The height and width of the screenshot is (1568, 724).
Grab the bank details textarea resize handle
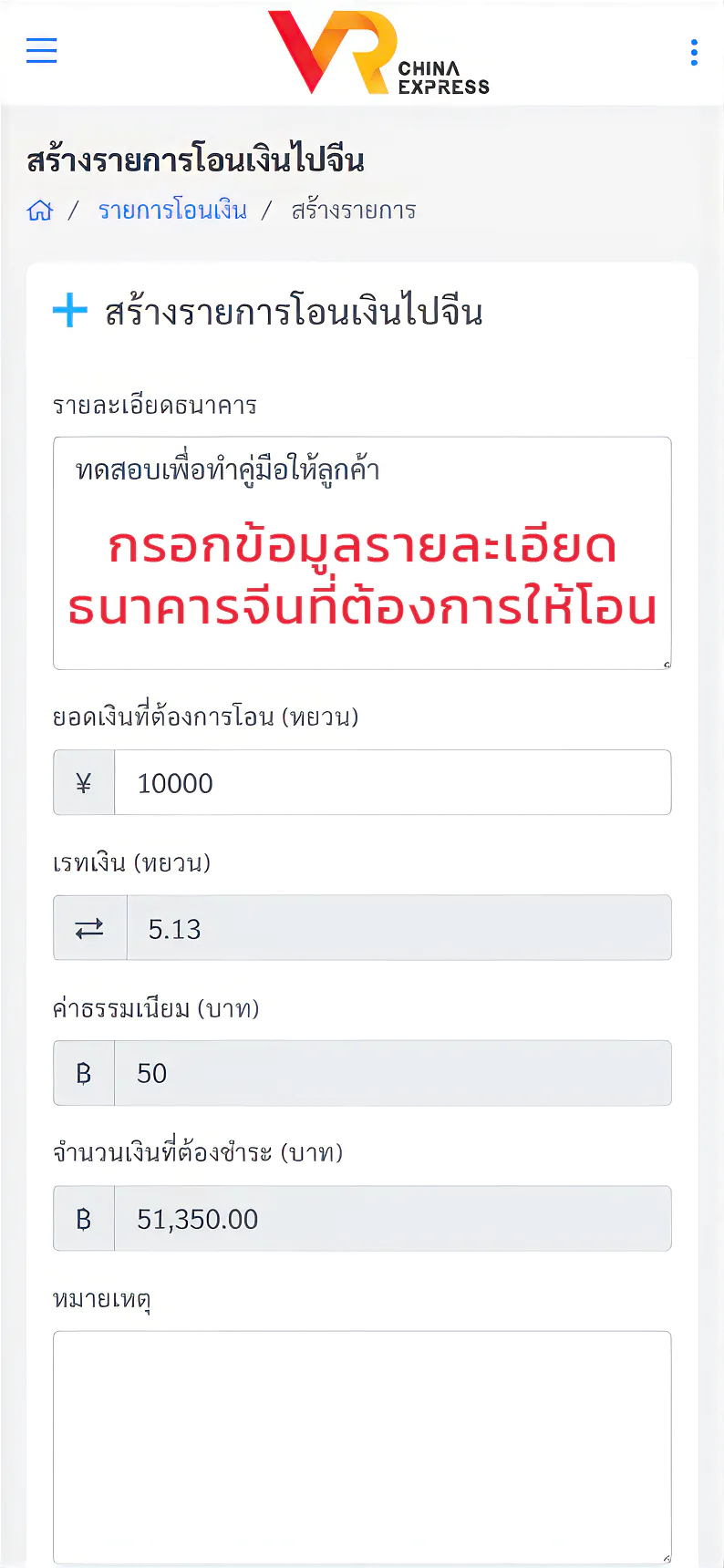click(x=667, y=665)
